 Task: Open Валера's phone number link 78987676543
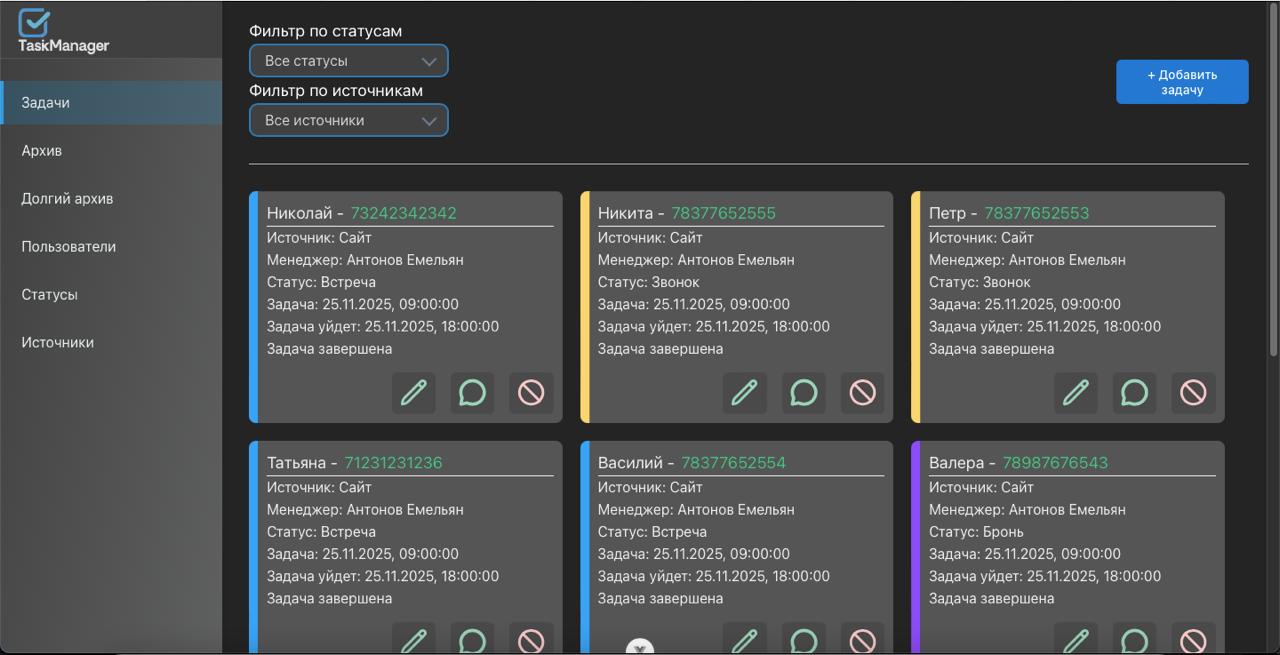point(1055,463)
